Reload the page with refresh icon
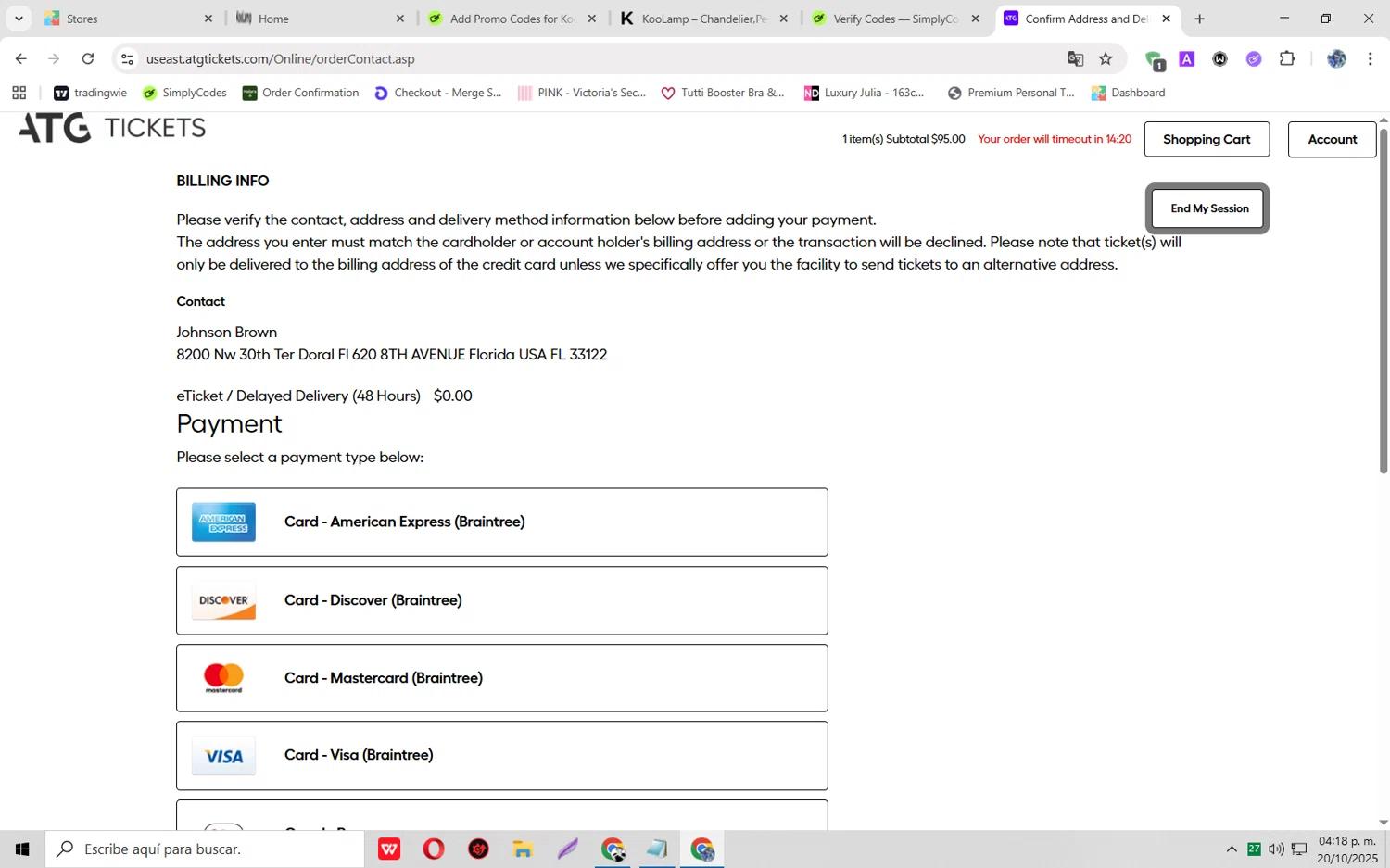 coord(88,58)
